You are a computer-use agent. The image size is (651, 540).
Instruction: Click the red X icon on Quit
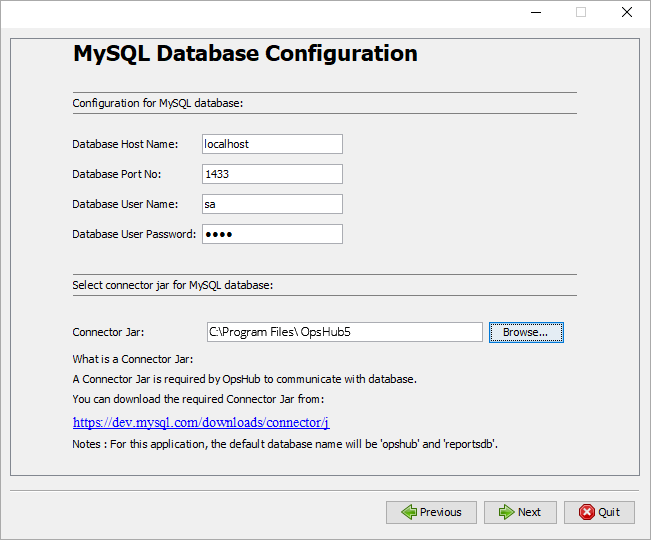pyautogui.click(x=585, y=512)
